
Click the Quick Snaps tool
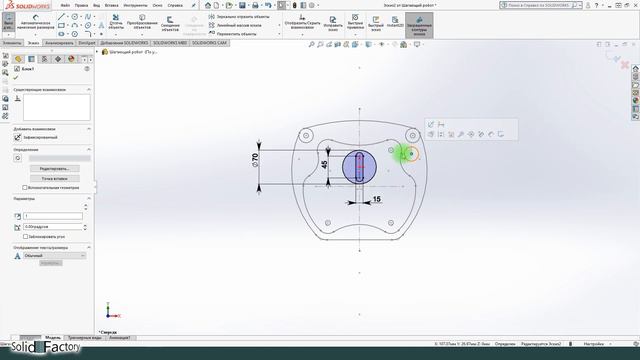click(x=355, y=22)
